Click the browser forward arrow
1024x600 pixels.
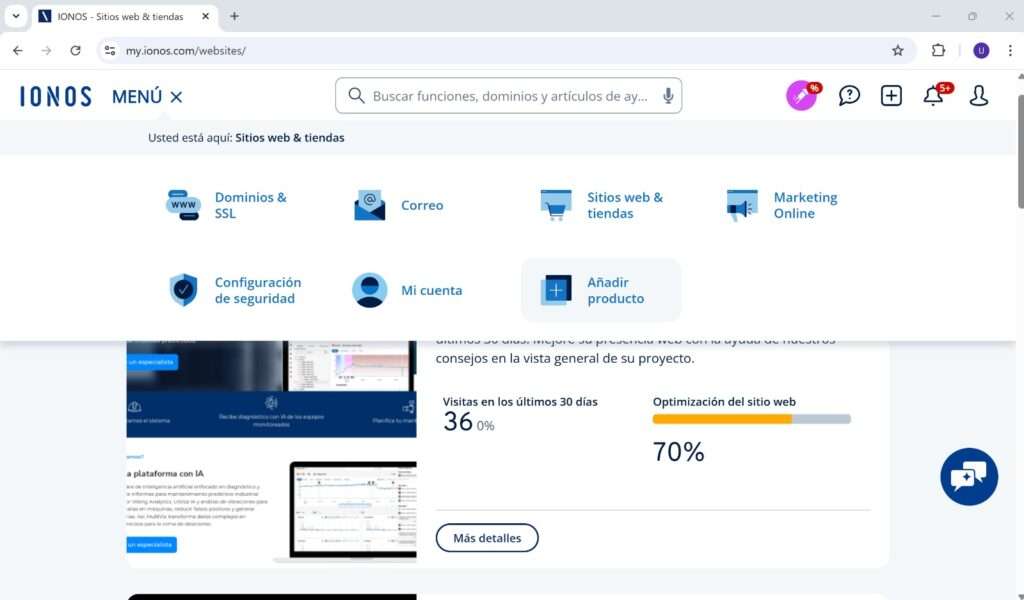[46, 50]
